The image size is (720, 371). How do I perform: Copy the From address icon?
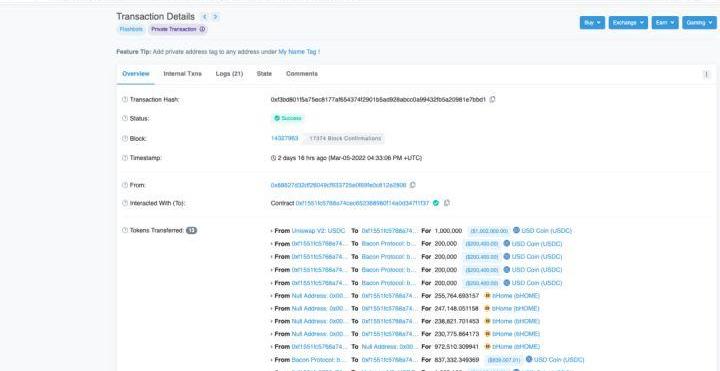(x=412, y=185)
